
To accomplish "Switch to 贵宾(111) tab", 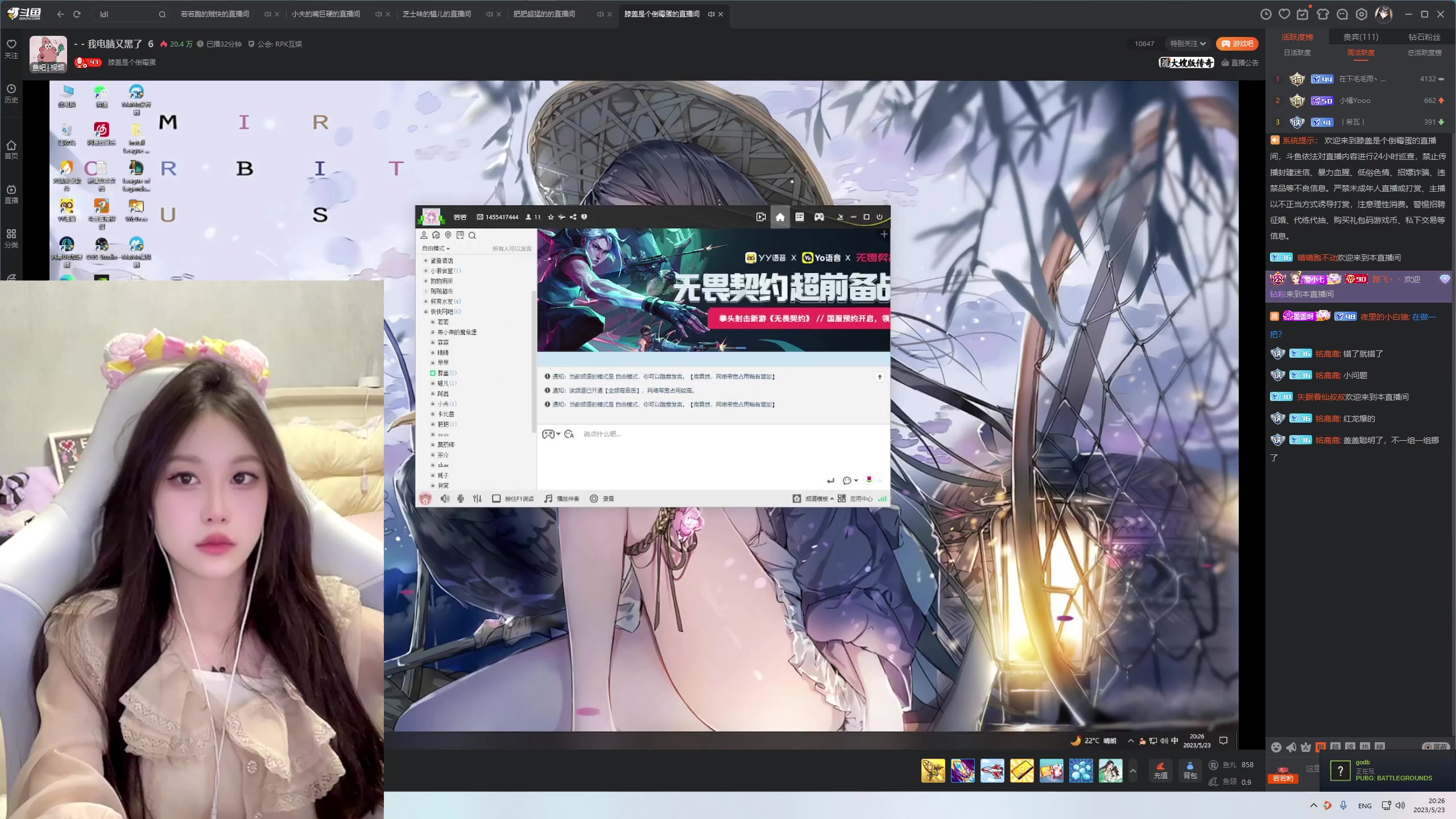I will pos(1360,37).
